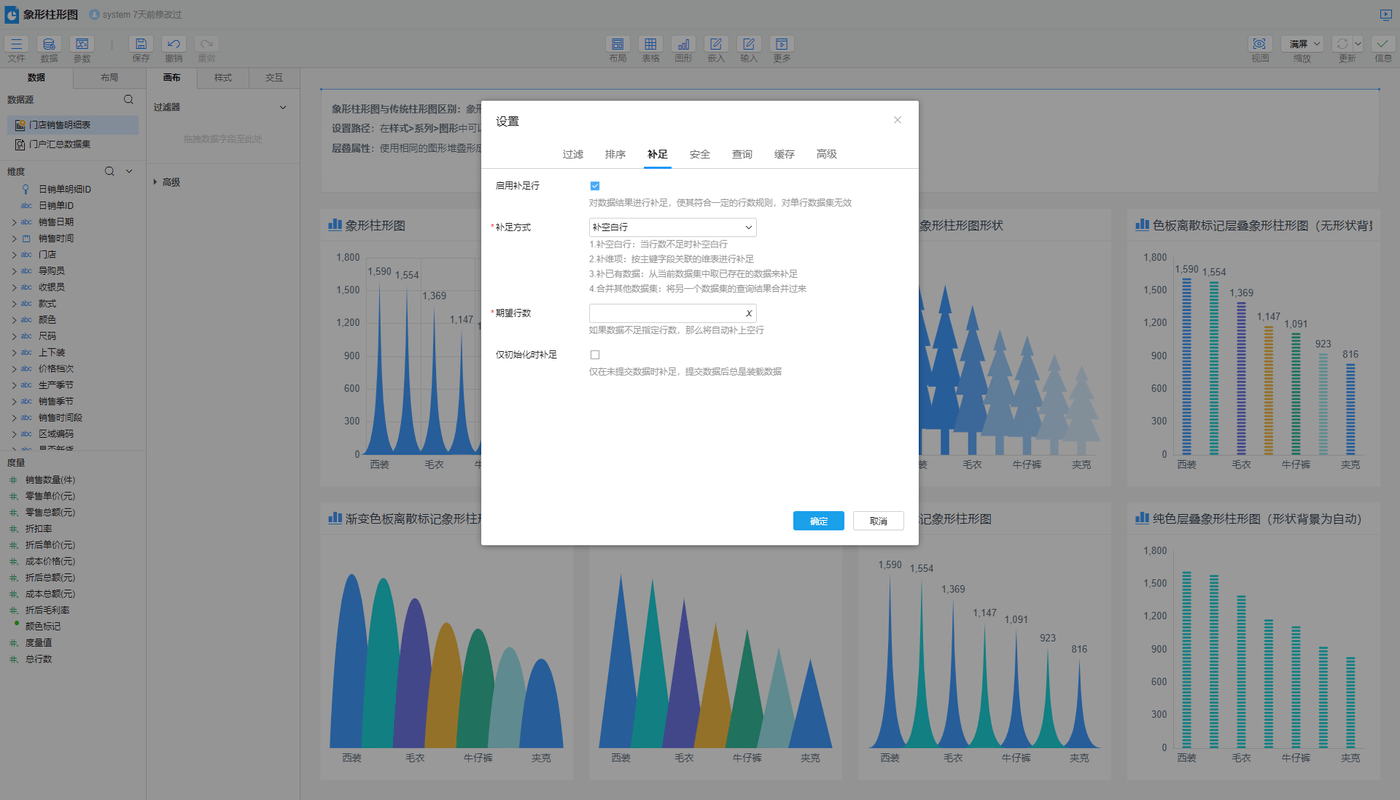Open the 缓存 tab in settings
Image resolution: width=1400 pixels, height=800 pixels.
coord(784,154)
